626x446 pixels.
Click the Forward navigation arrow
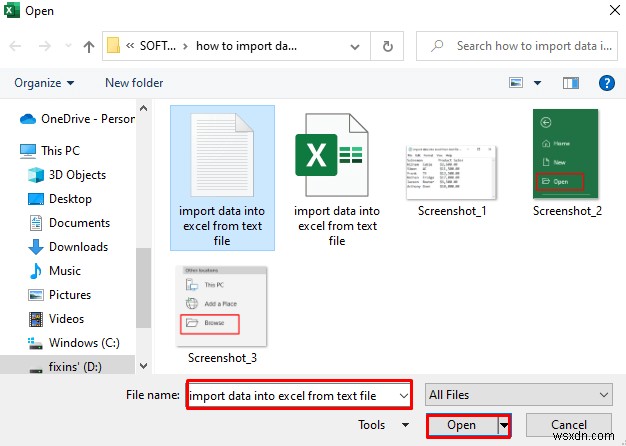45,46
